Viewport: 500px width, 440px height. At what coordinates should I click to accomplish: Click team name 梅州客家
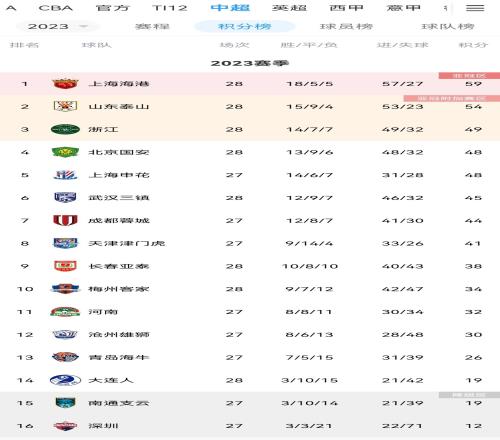tap(119, 289)
